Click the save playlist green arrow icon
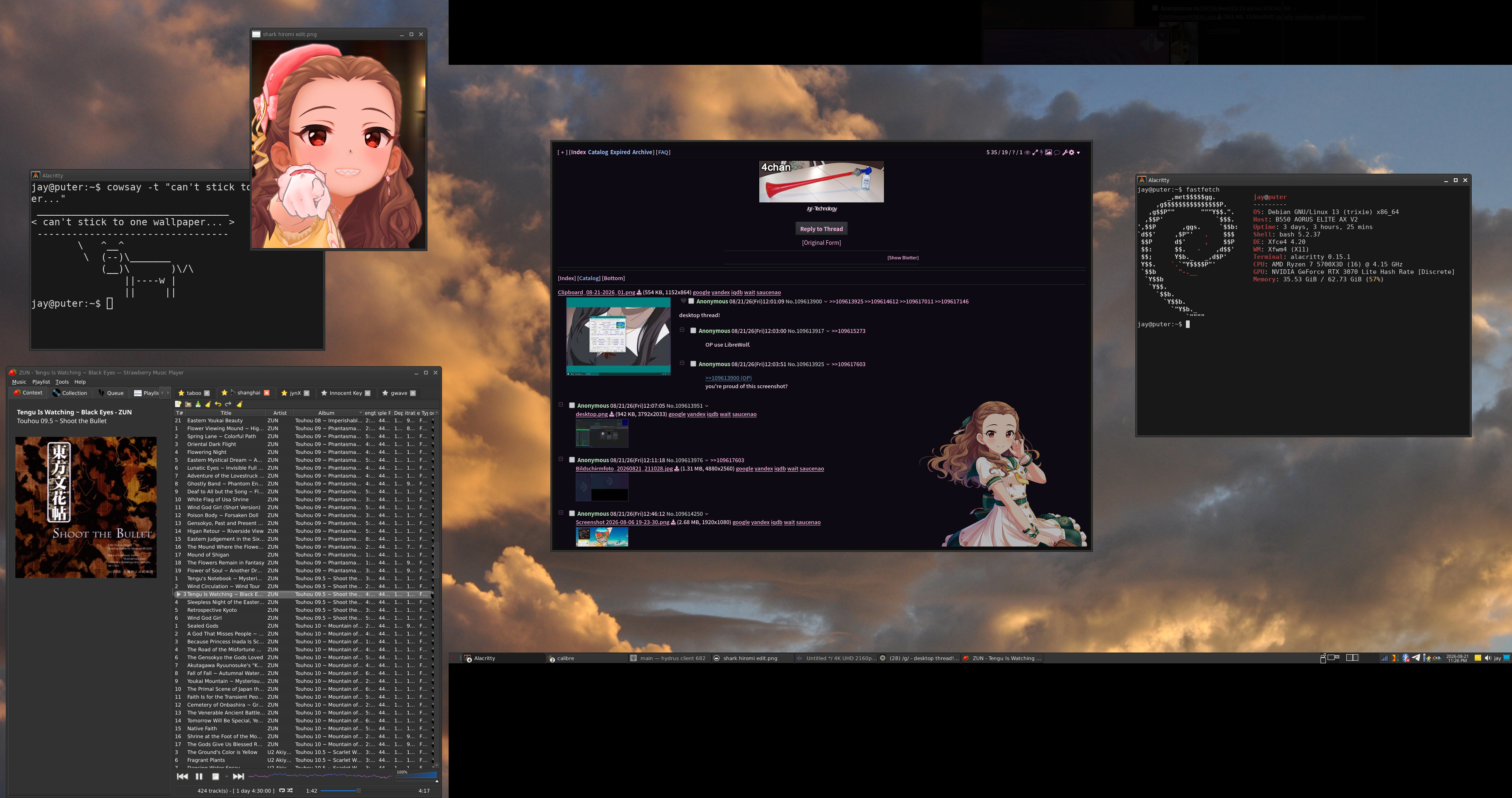 click(198, 404)
